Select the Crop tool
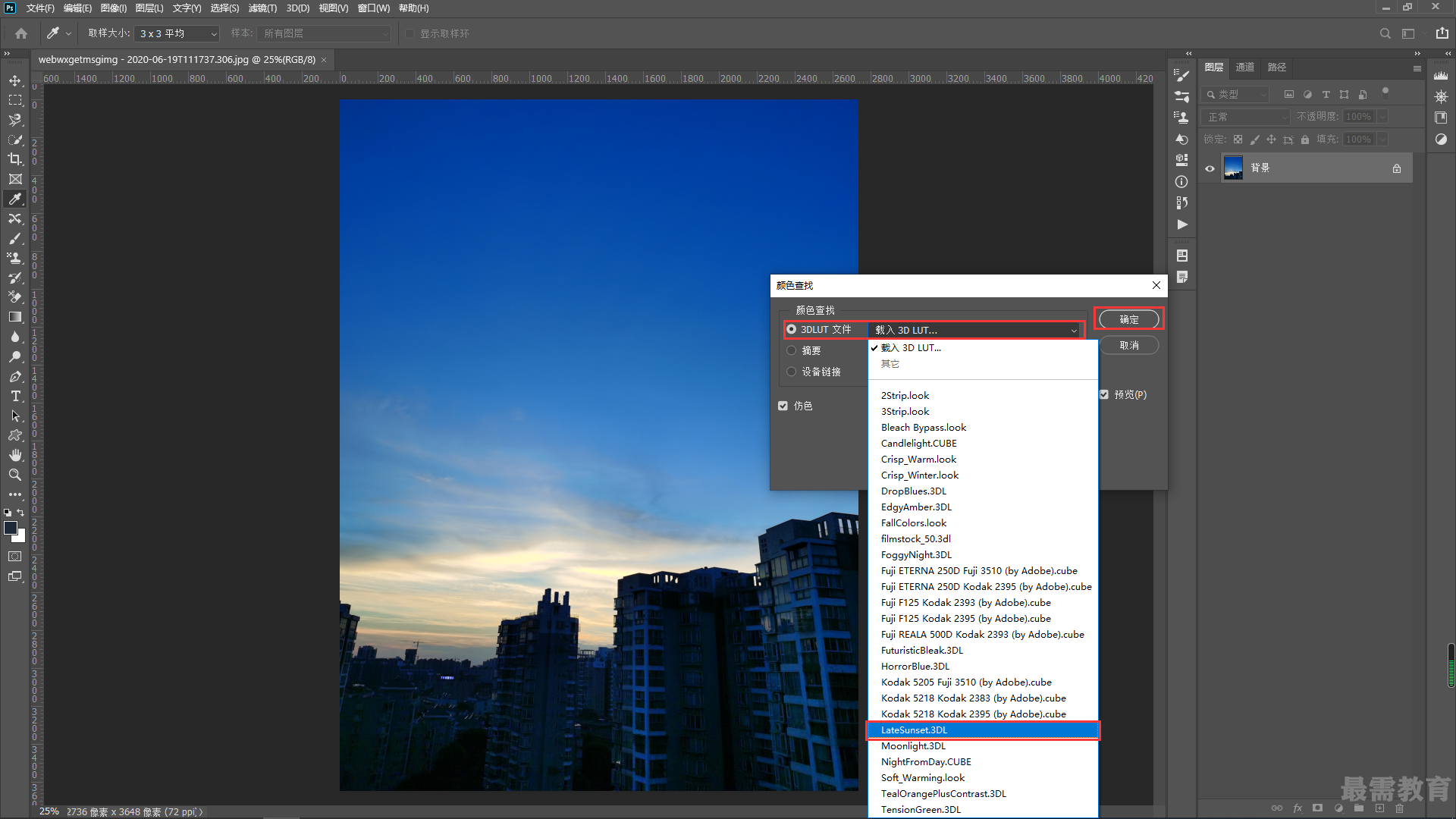1456x819 pixels. coord(15,159)
